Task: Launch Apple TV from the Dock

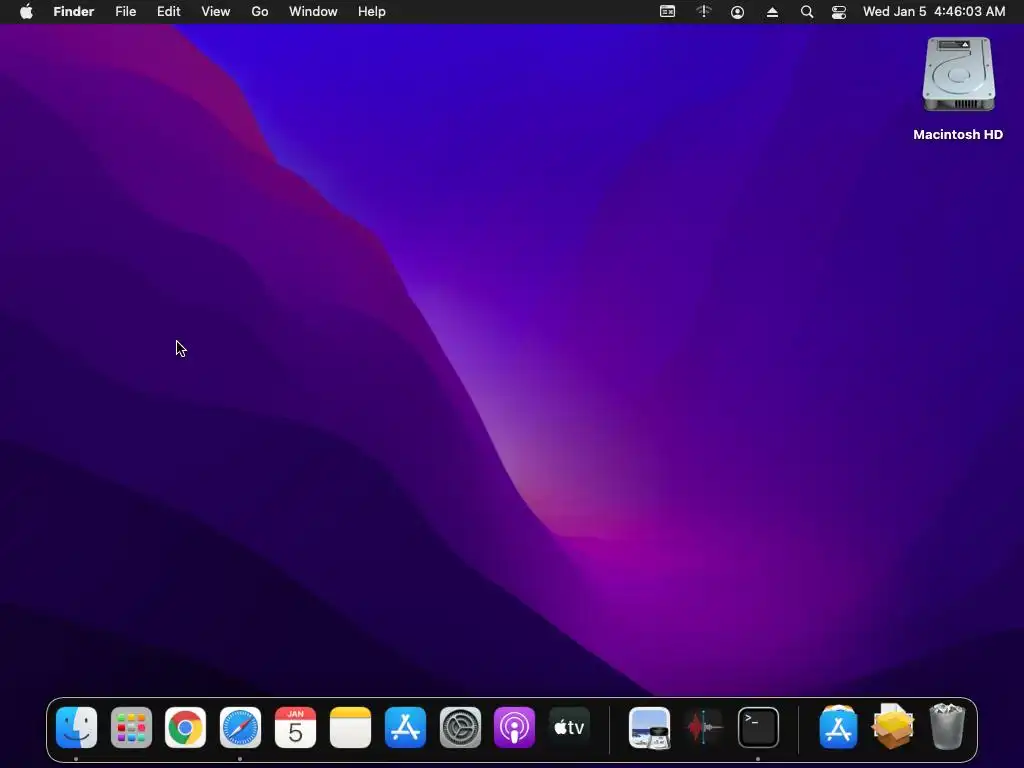Action: pos(569,728)
